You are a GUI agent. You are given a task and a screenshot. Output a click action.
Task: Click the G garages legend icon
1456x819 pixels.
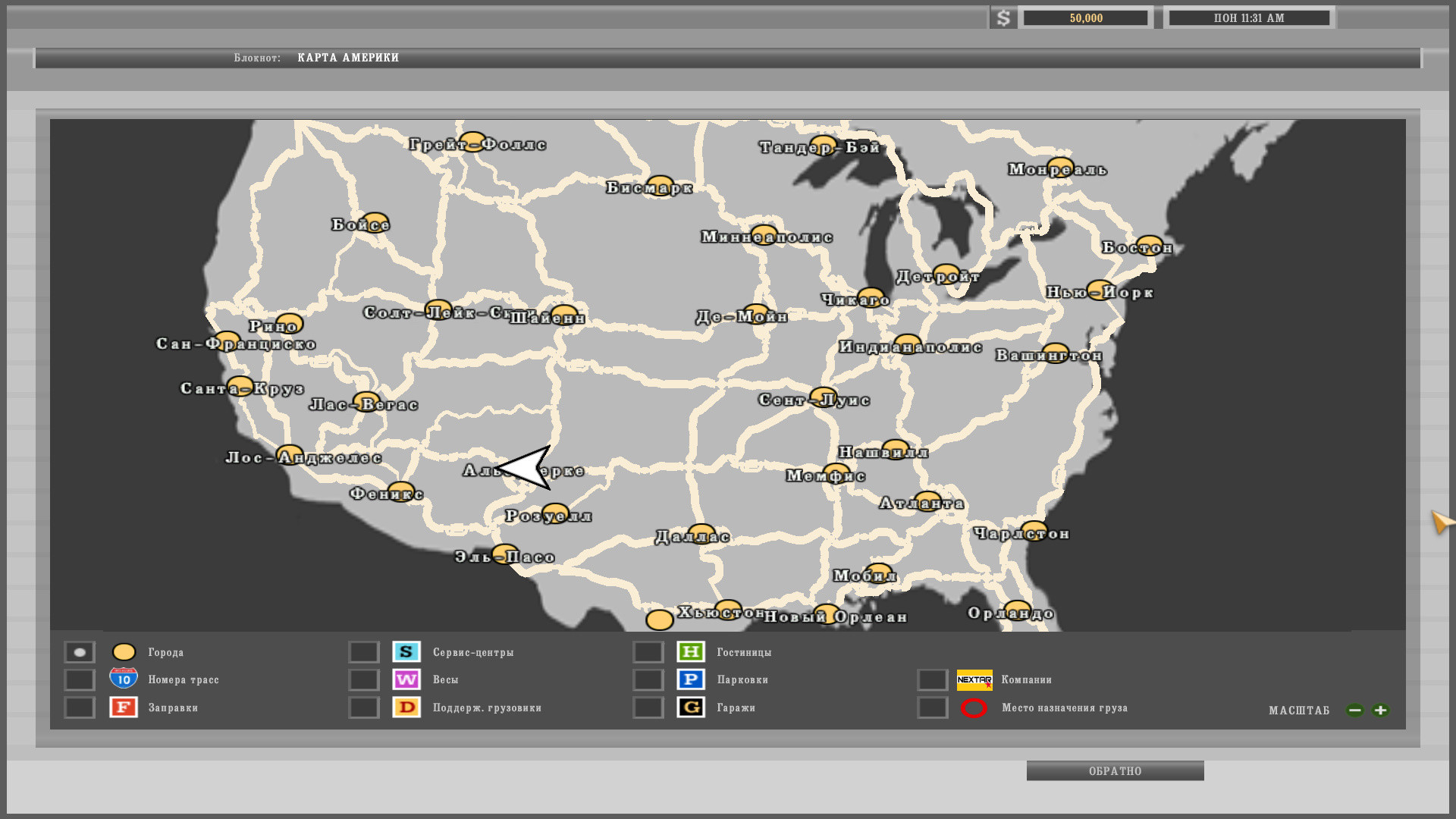click(691, 708)
